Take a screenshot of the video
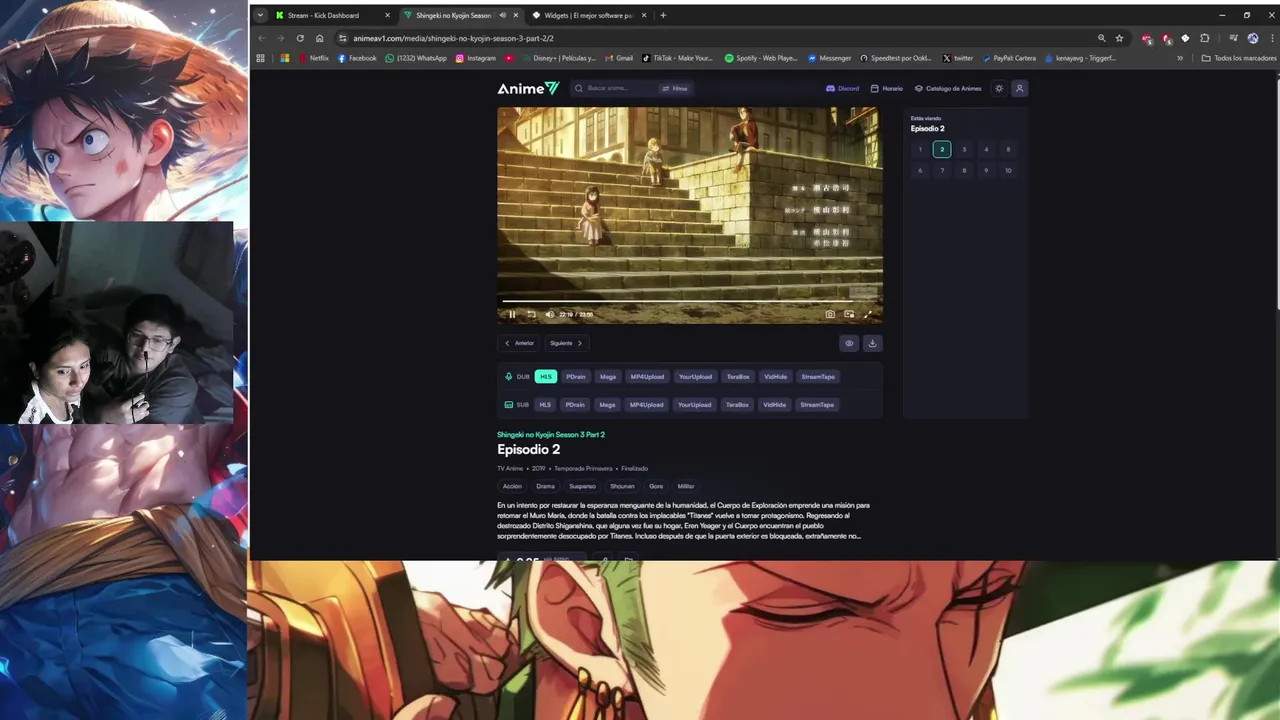Image resolution: width=1280 pixels, height=720 pixels. pos(830,314)
